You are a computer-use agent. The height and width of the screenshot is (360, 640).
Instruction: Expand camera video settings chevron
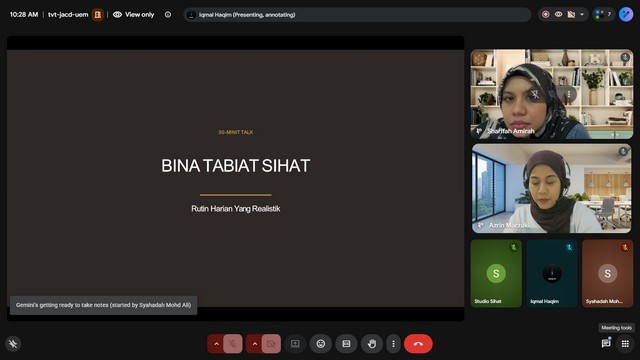point(255,344)
